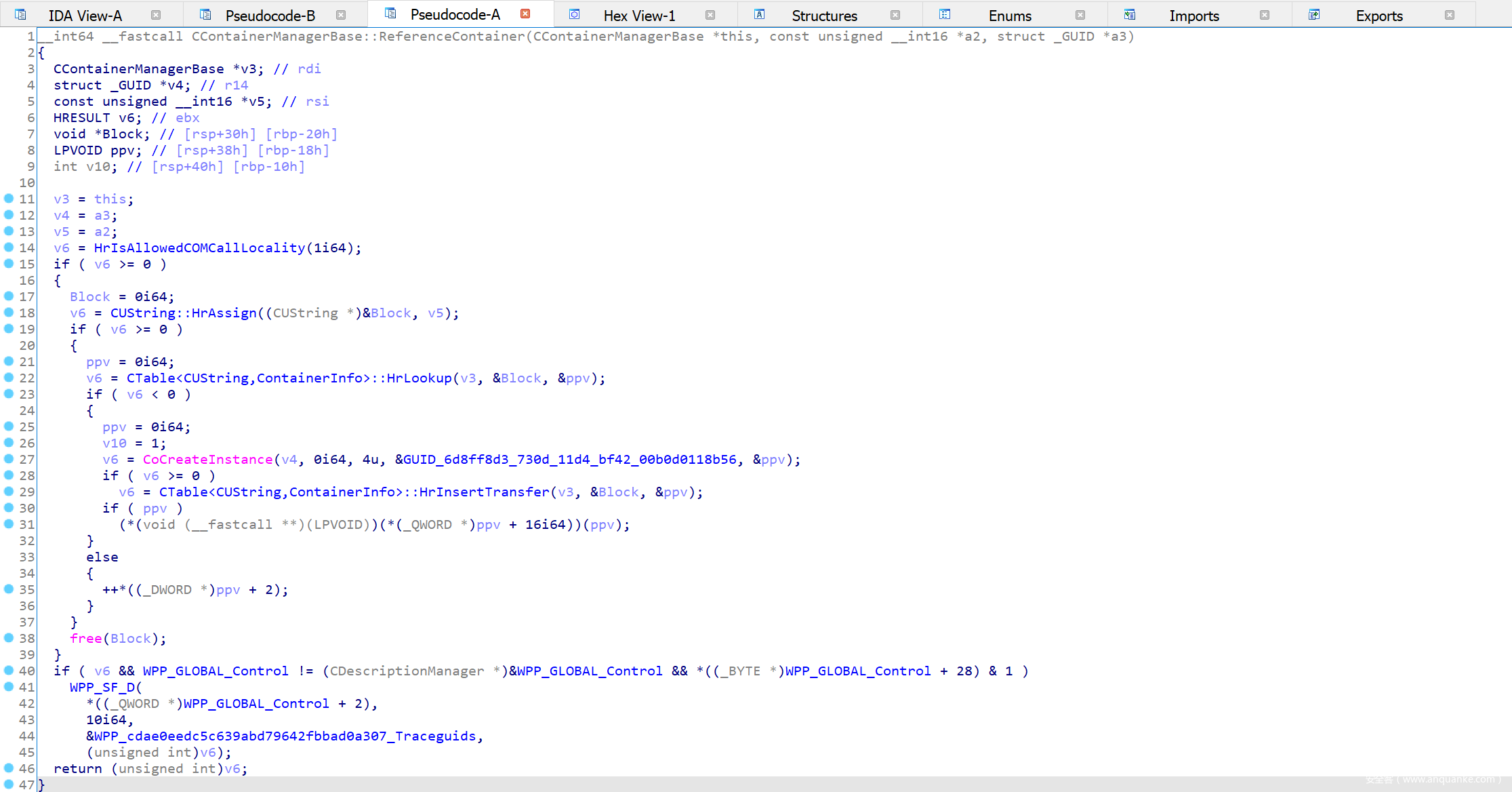Click the Hex View-1 tab icon
The height and width of the screenshot is (792, 1512).
tap(575, 14)
